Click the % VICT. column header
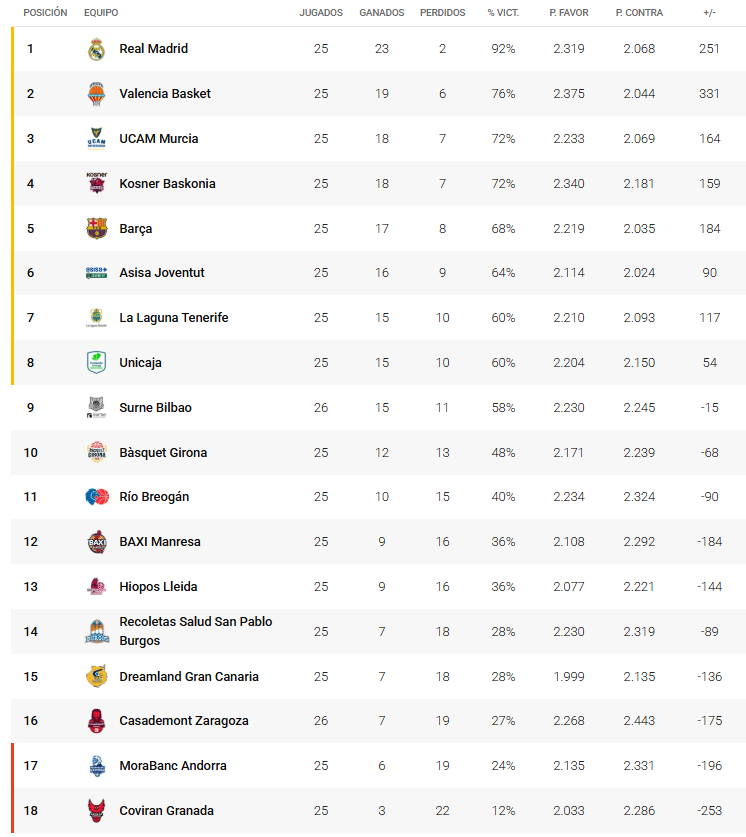746x837 pixels. (502, 13)
